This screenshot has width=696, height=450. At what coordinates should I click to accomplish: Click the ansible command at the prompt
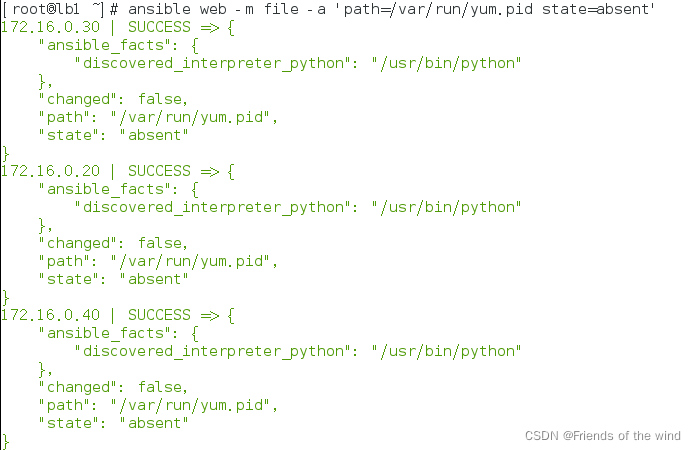click(392, 9)
